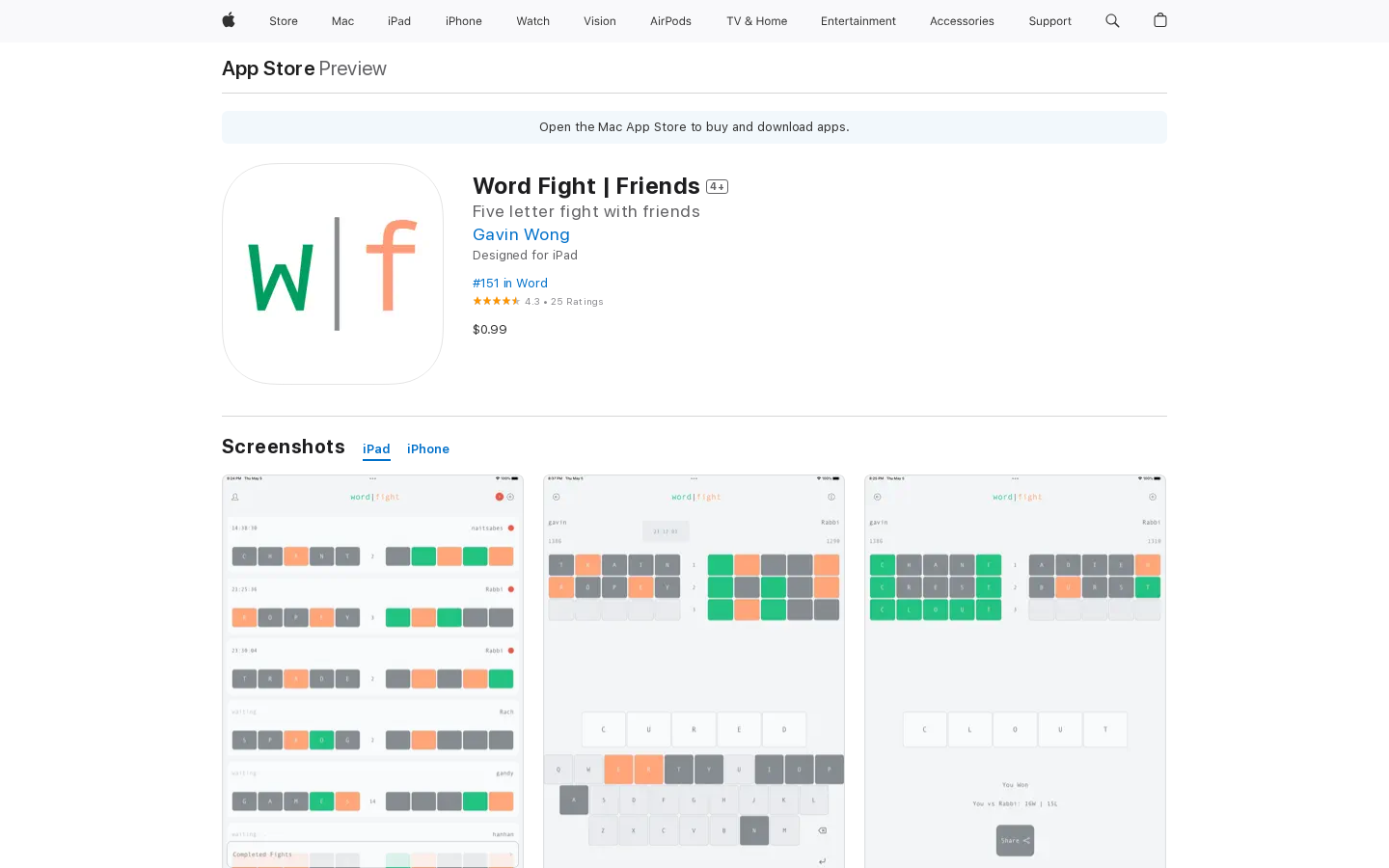Open the search magnifier icon
Viewport: 1389px width, 868px height.
coord(1112,20)
